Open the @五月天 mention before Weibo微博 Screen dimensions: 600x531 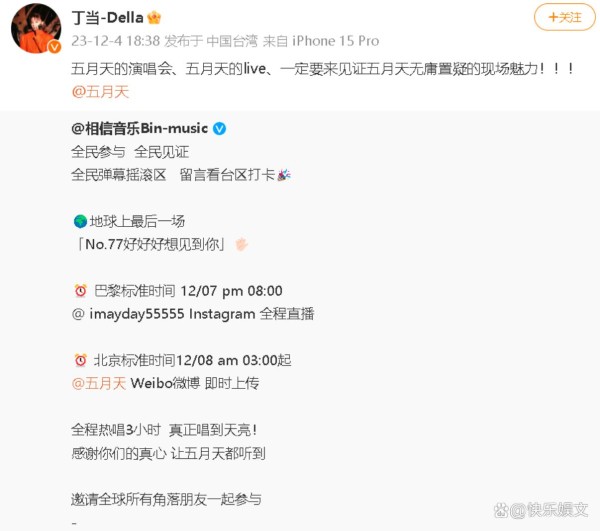(x=99, y=383)
